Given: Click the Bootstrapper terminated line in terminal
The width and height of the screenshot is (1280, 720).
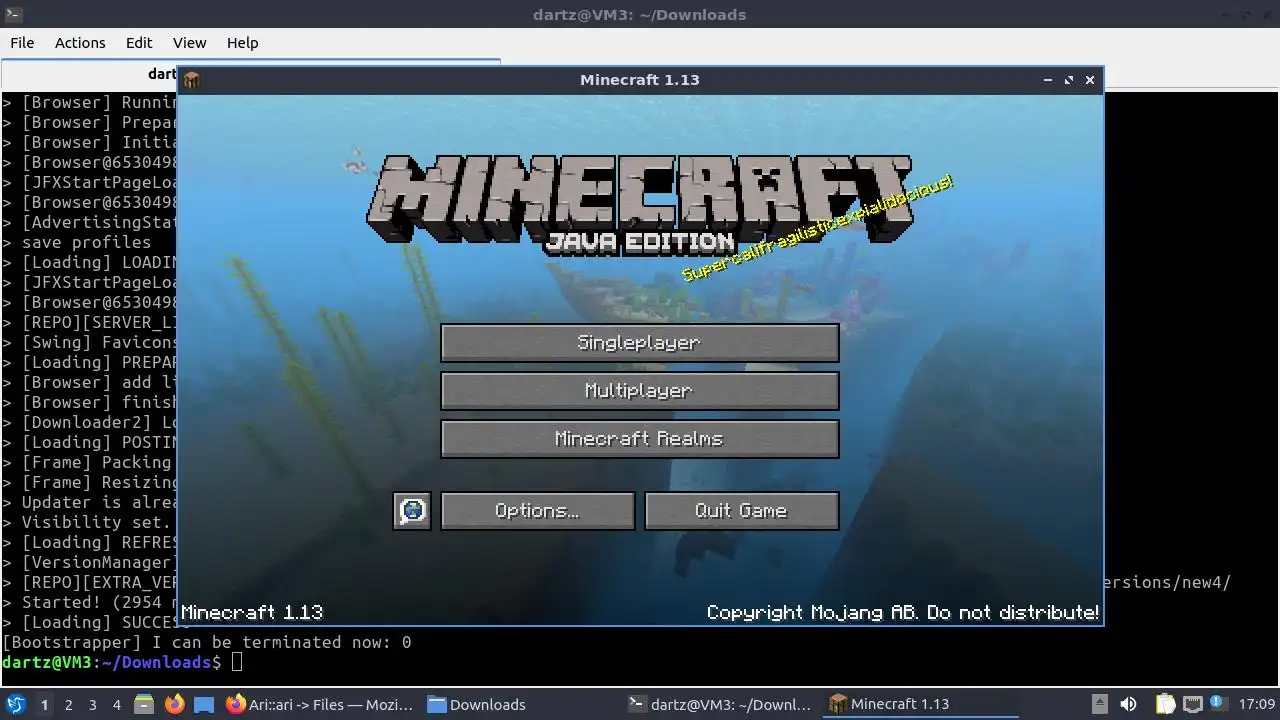Looking at the screenshot, I should click(207, 642).
